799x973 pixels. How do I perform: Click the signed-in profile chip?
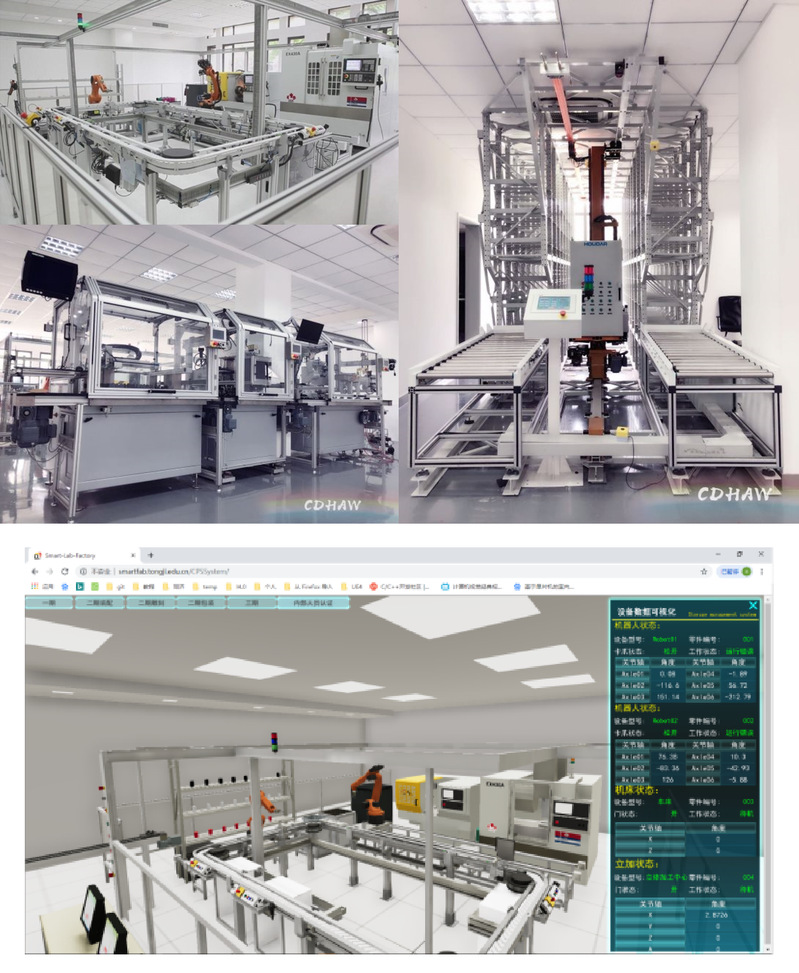click(x=735, y=571)
